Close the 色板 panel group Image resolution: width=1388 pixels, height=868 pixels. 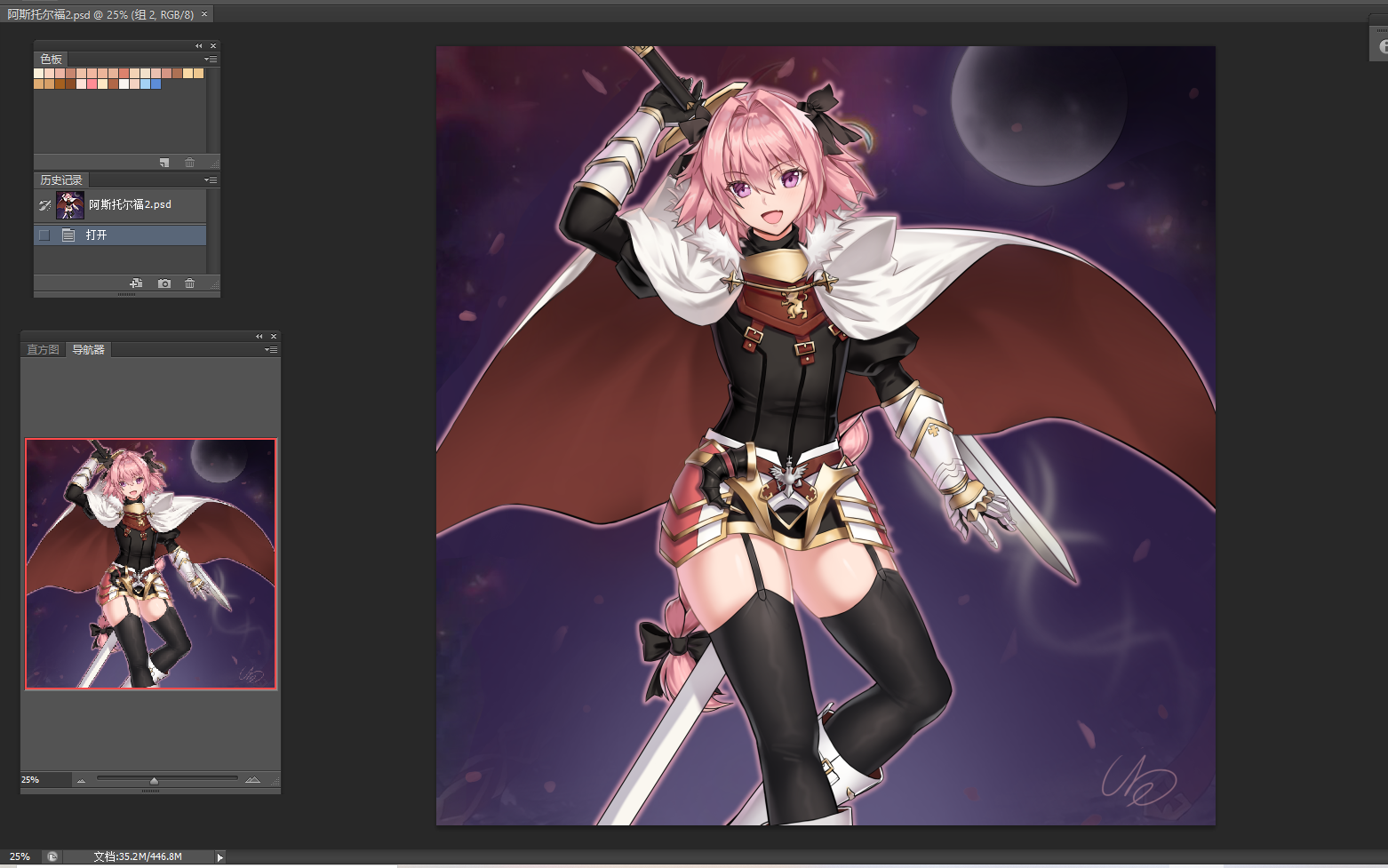click(213, 45)
